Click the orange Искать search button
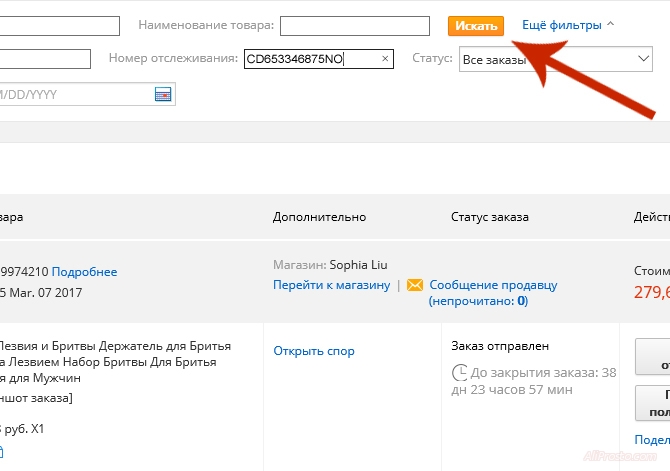This screenshot has width=670, height=471. (475, 25)
